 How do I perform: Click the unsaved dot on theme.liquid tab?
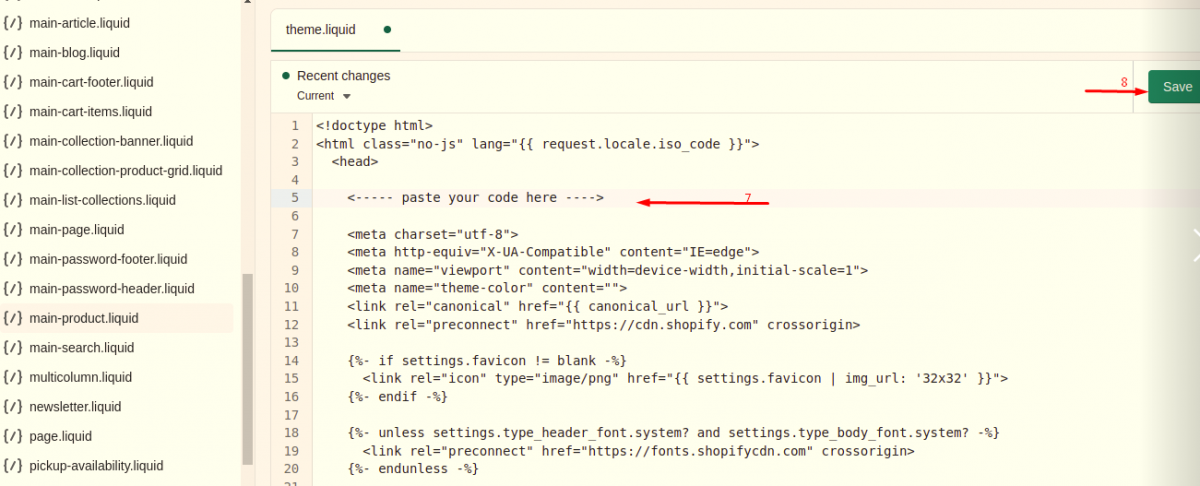click(387, 30)
